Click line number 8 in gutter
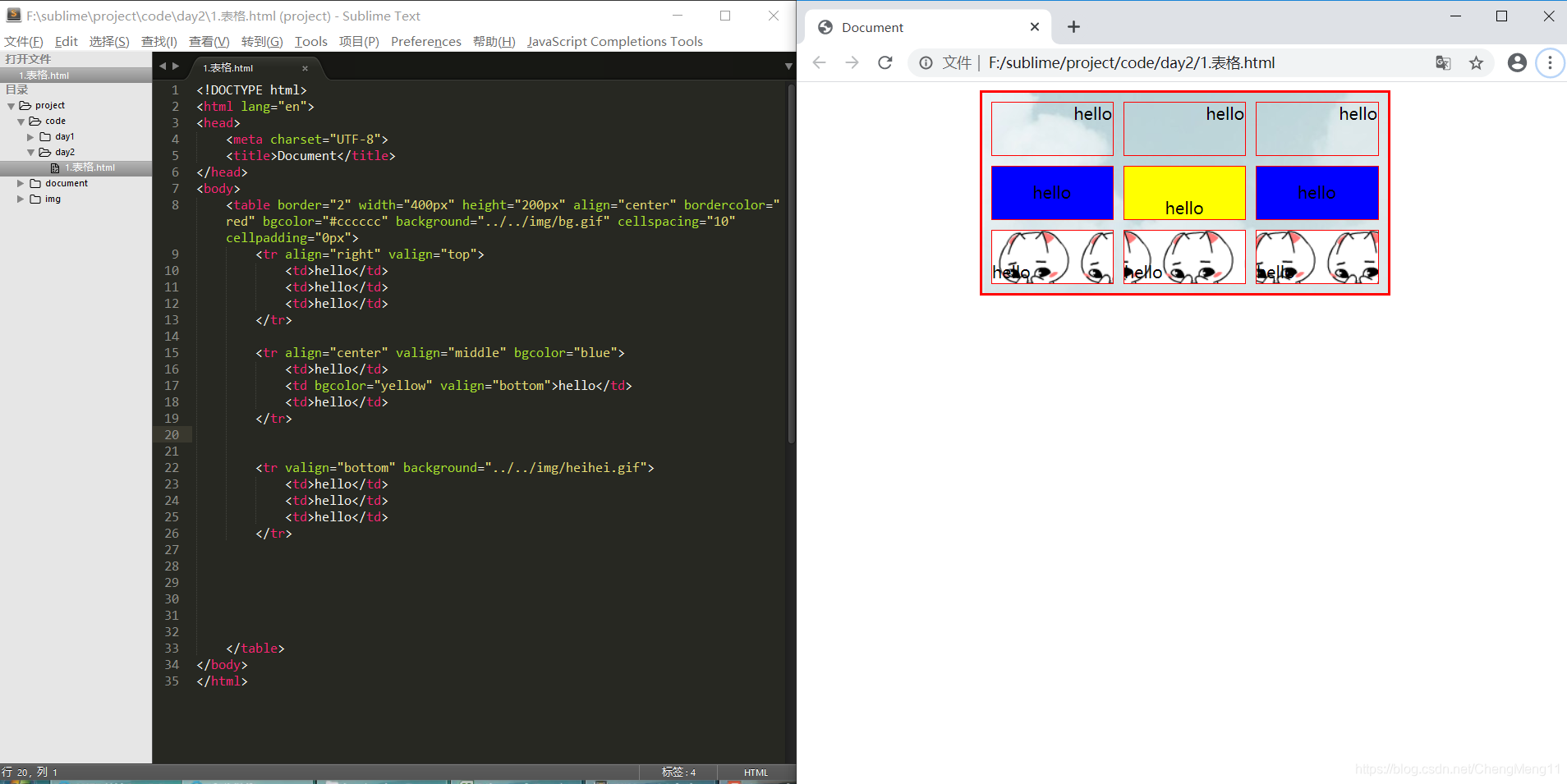 [175, 205]
